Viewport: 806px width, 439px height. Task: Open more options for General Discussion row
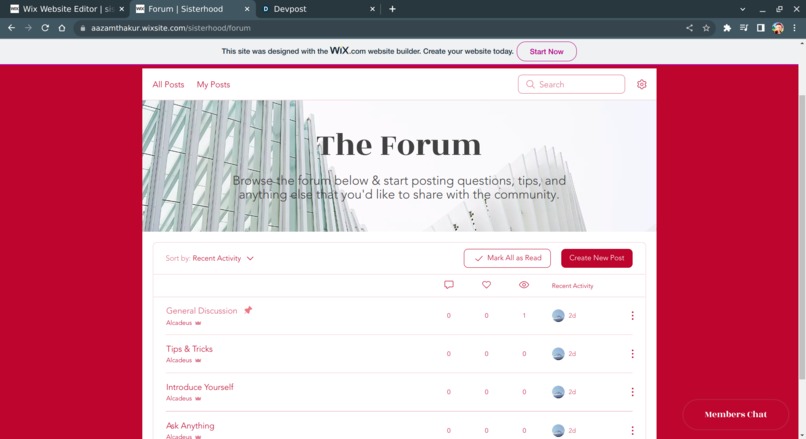pos(632,316)
